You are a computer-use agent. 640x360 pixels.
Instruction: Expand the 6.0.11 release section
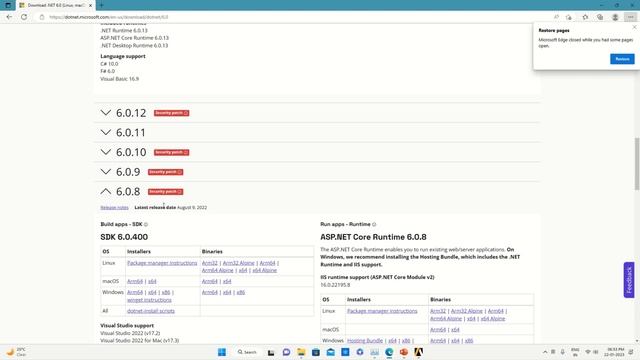pos(105,132)
